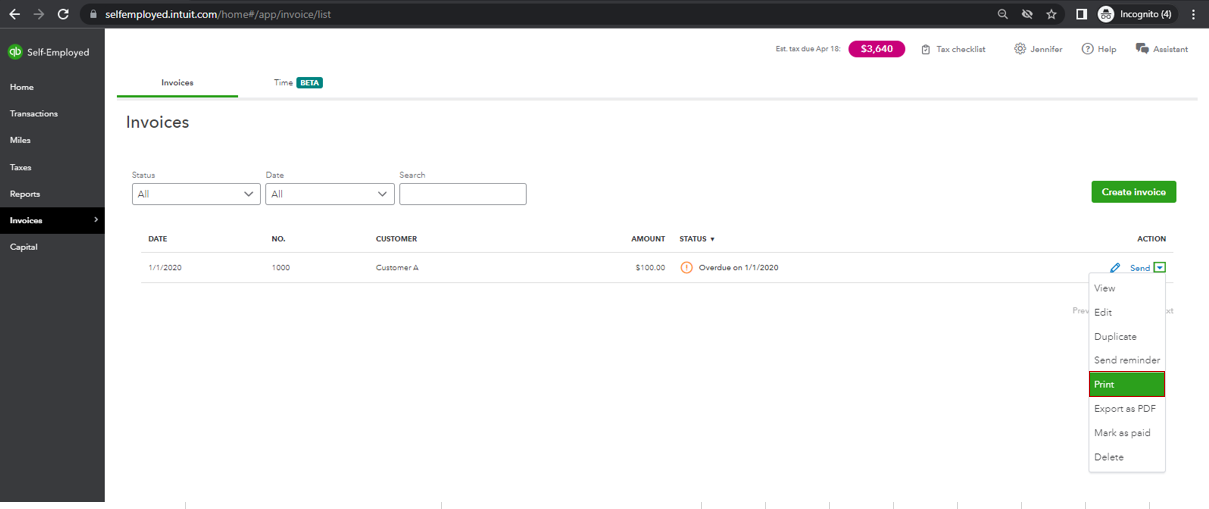The height and width of the screenshot is (509, 1209).
Task: Click the browser back arrow
Action: coord(14,14)
